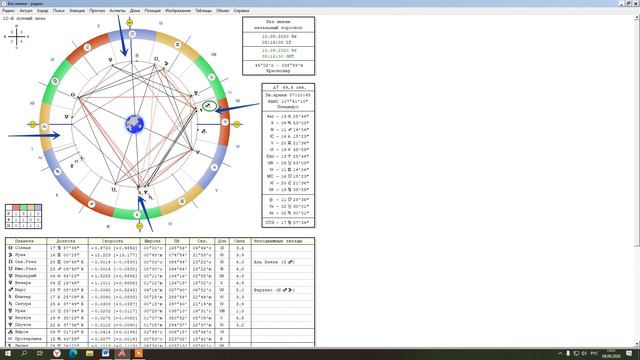This screenshot has height=360, width=640.
Task: Open Microsoft Edge from the taskbar
Action: (73, 353)
